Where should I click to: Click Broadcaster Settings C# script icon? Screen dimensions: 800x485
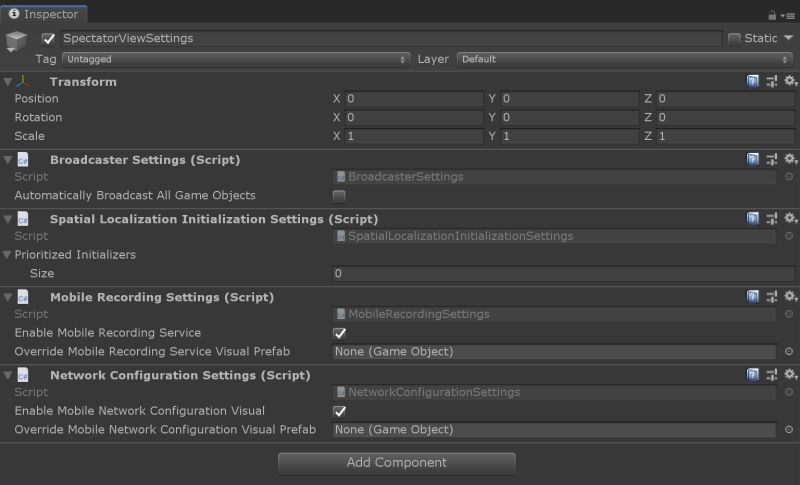tap(23, 160)
